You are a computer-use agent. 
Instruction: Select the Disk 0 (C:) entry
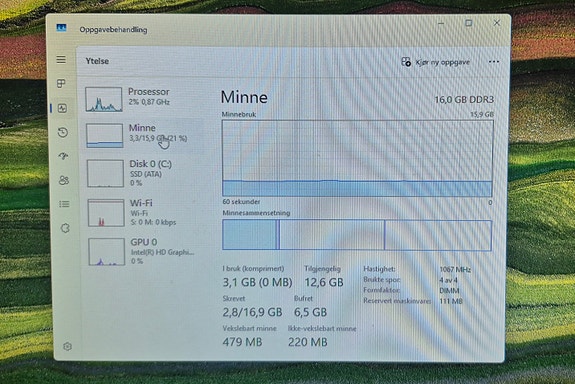tap(144, 173)
